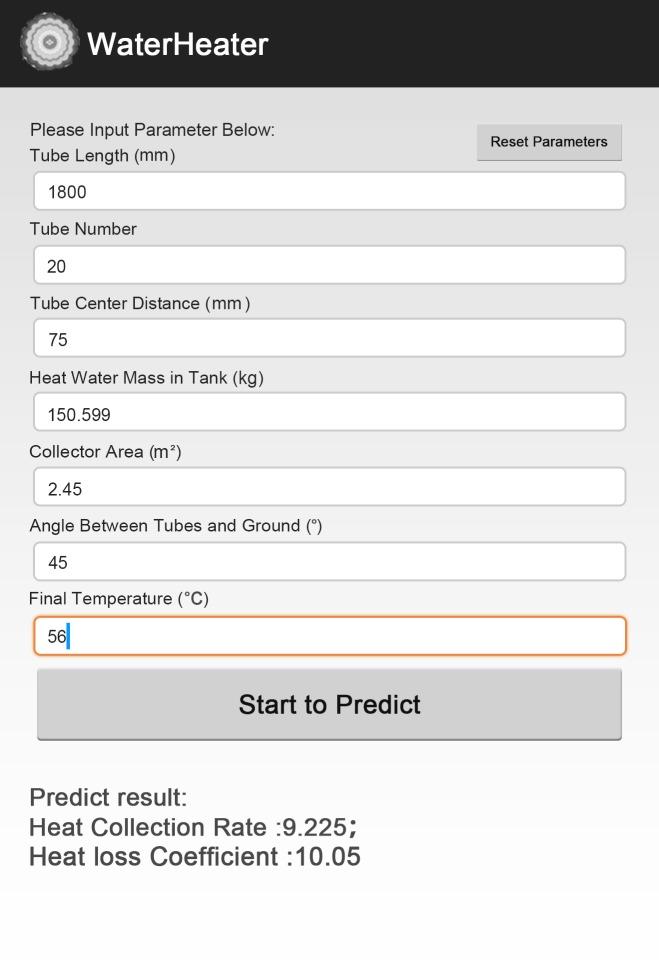Screen dimensions: 659x960
Task: Tap the Final Temperature (°C) label
Action: pos(118,599)
